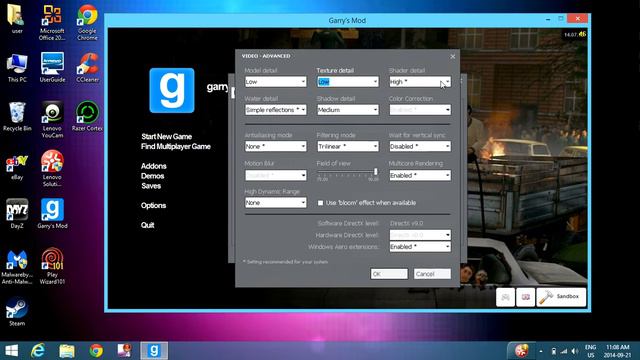Open Demos from main menu
640x360 pixels.
tap(152, 176)
